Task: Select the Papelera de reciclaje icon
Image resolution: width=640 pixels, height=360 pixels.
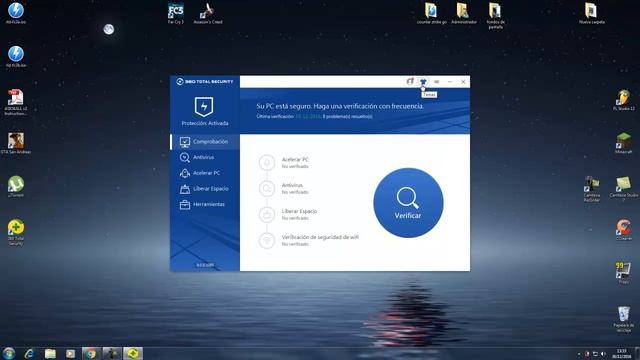Action: pos(624,319)
